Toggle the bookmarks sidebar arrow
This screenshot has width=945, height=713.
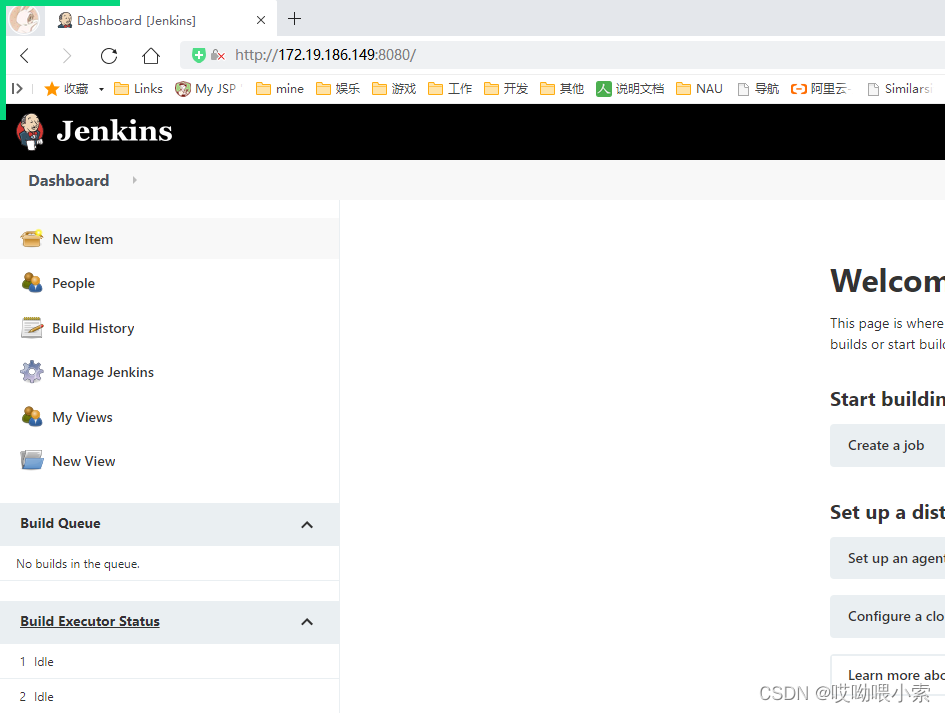[x=17, y=89]
